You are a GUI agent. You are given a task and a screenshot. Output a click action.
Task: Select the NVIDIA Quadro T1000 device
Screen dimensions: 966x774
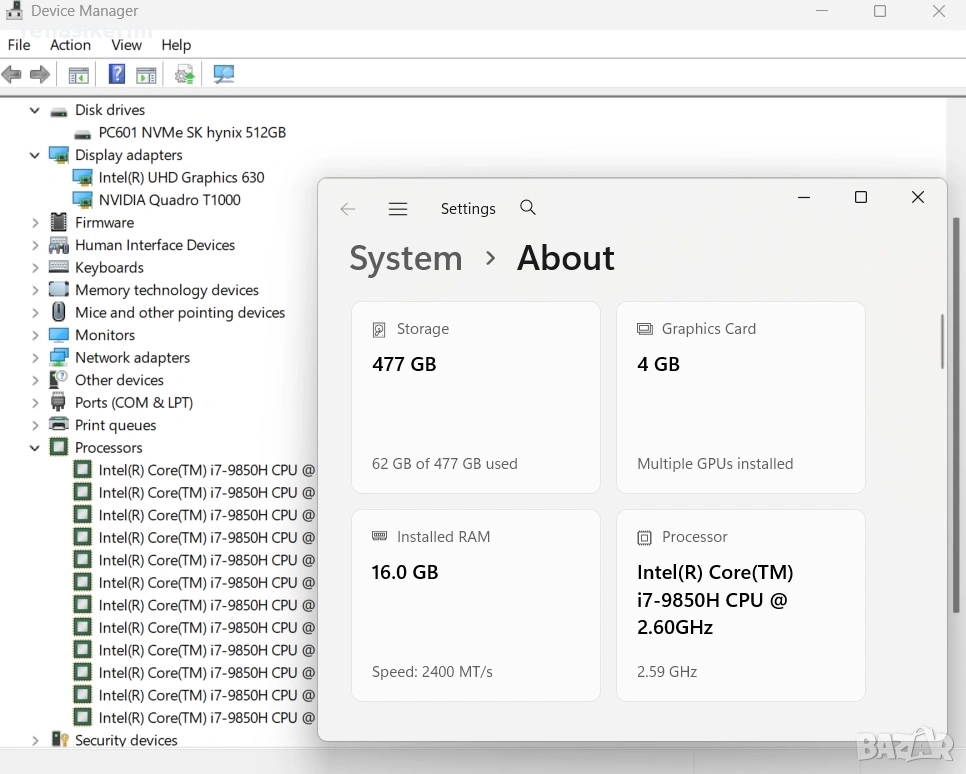(x=169, y=200)
